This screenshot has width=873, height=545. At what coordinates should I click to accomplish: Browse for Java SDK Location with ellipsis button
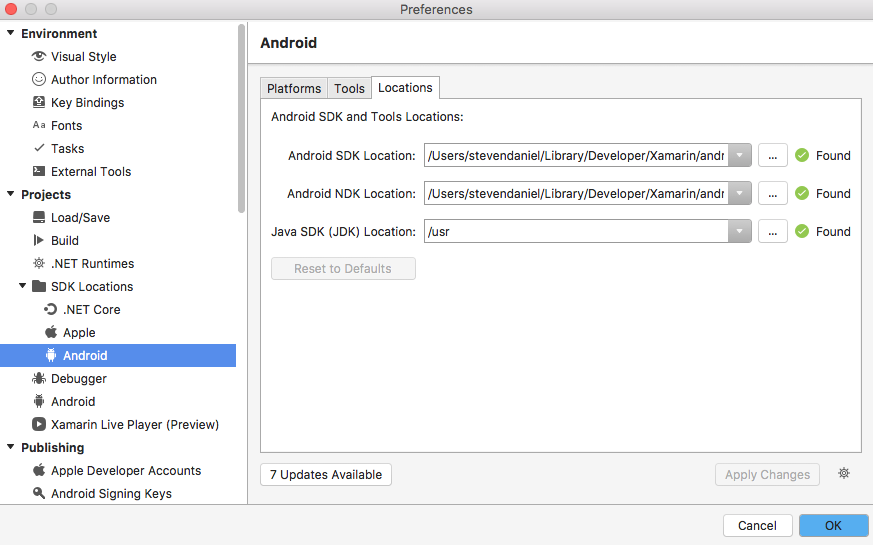[773, 231]
